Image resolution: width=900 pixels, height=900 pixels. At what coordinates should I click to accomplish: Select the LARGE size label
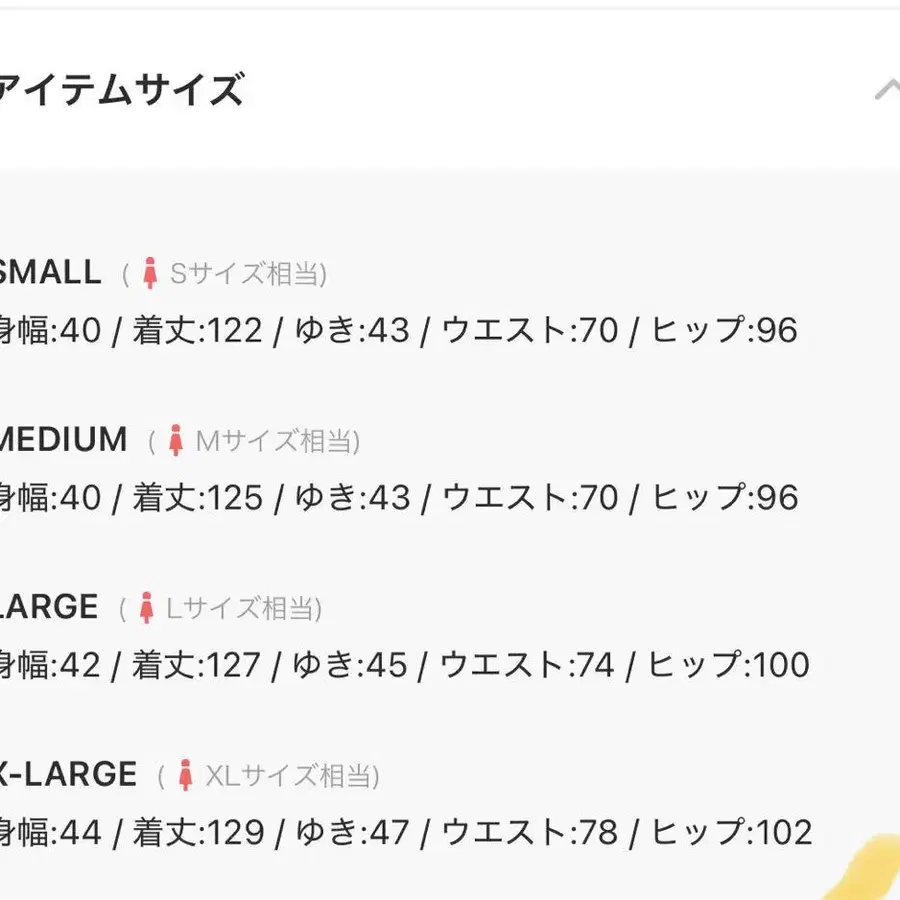tap(49, 607)
